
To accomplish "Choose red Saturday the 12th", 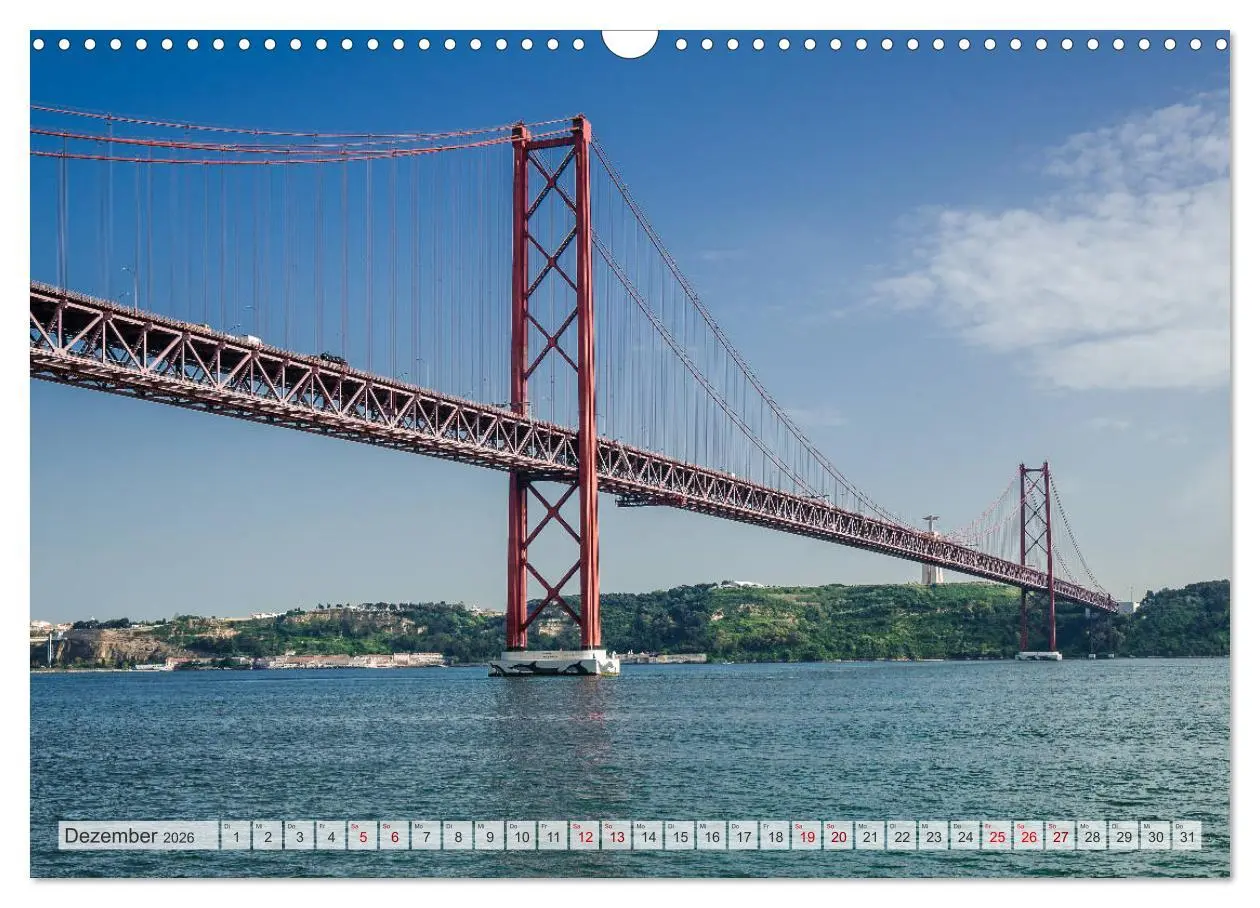I will click(x=584, y=836).
